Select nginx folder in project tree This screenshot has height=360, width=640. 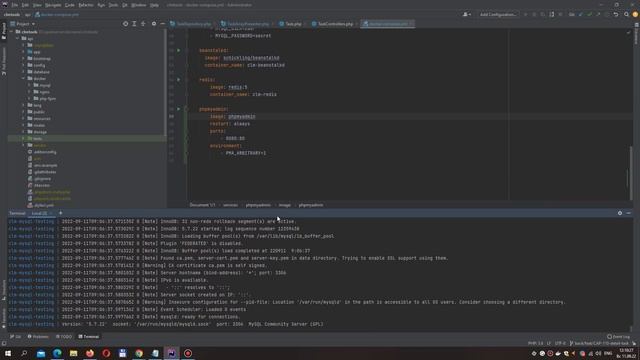[x=42, y=92]
